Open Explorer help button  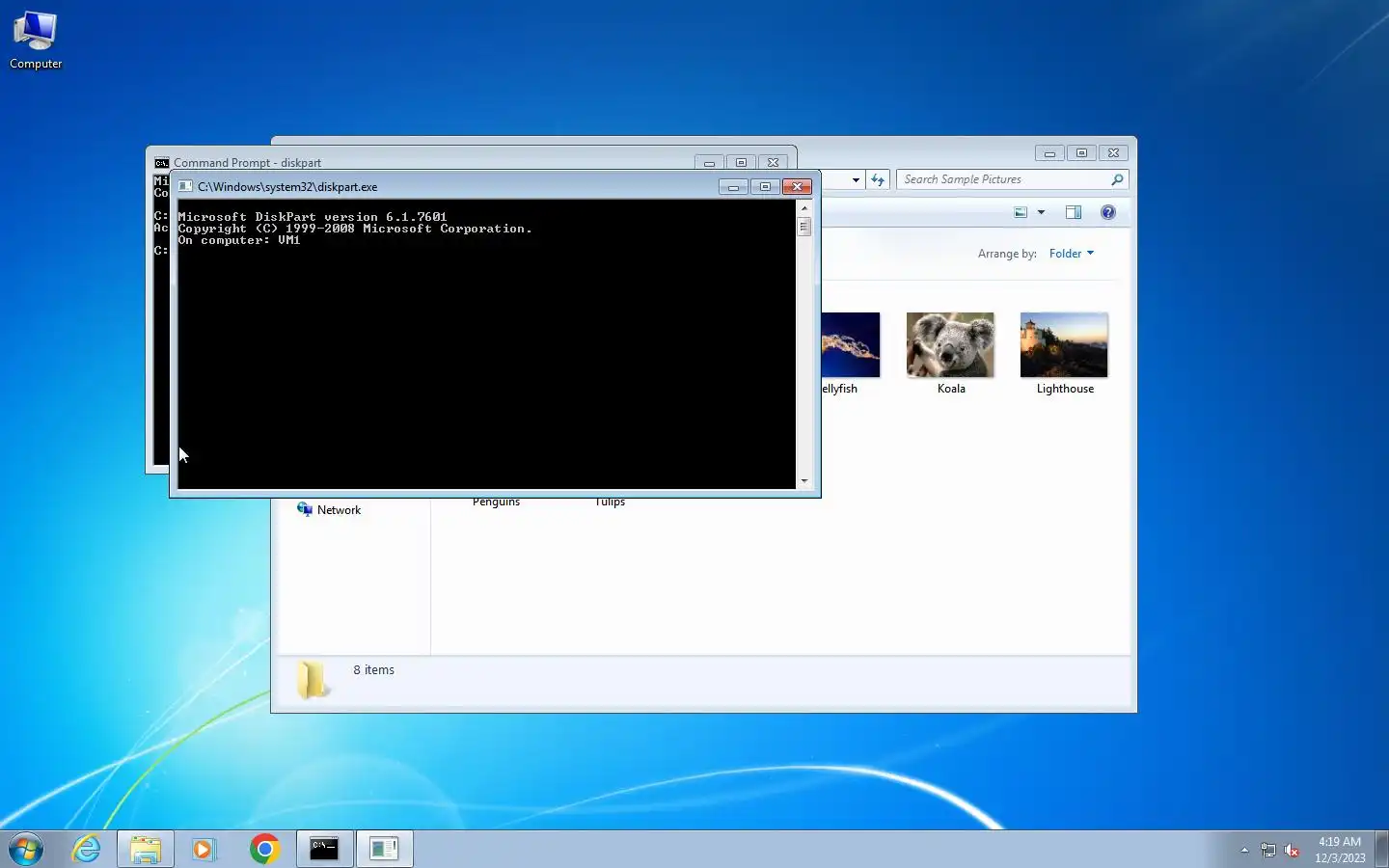[x=1108, y=212]
